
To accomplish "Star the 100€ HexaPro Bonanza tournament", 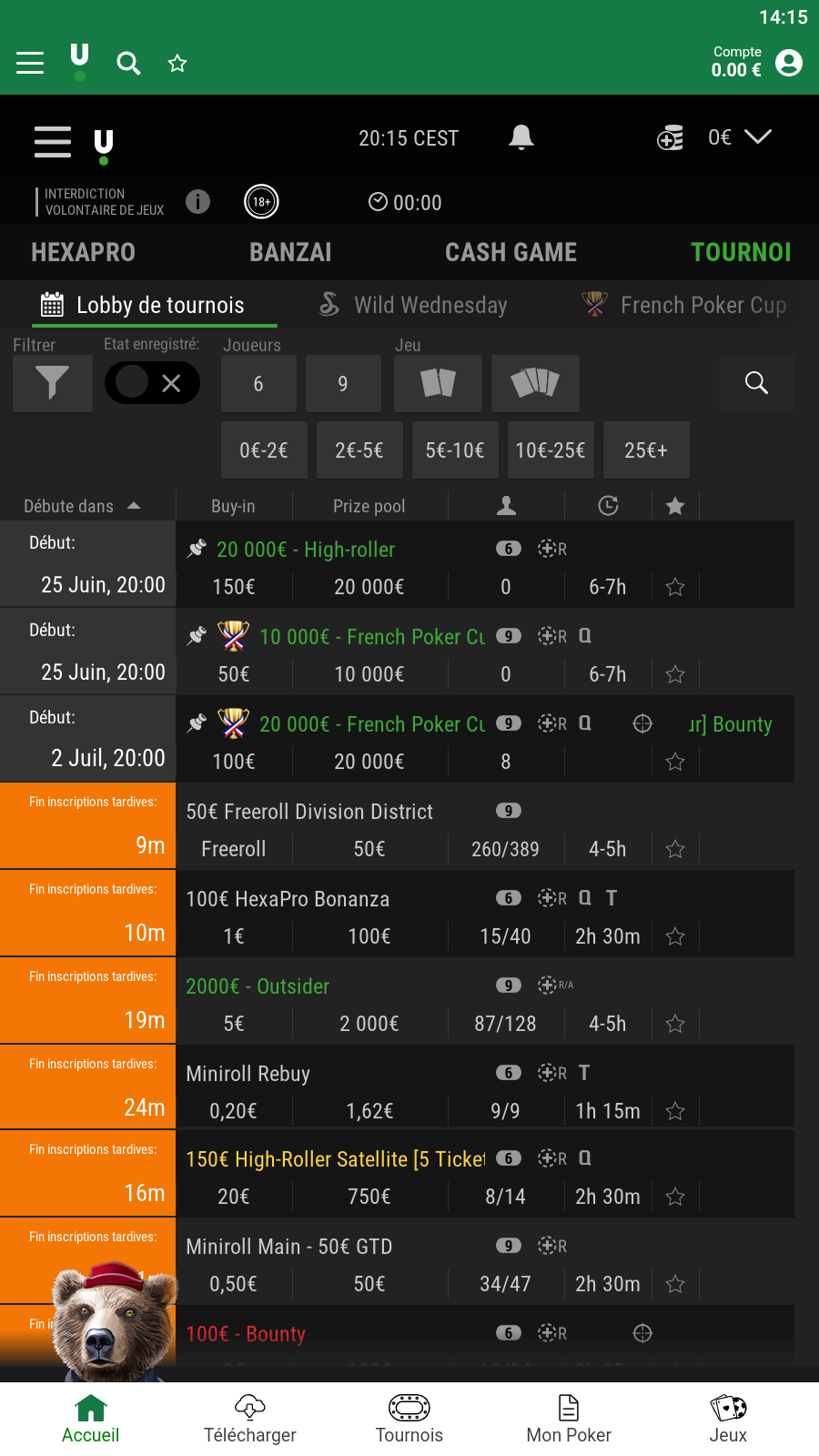I will pyautogui.click(x=675, y=936).
